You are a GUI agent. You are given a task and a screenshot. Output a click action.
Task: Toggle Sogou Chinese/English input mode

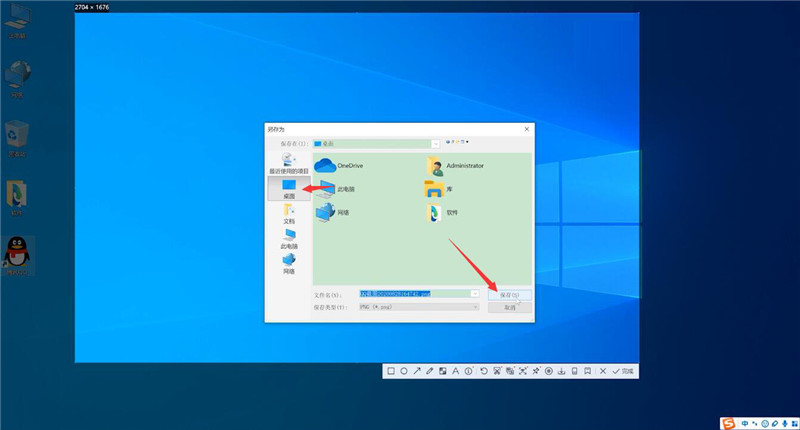(745, 424)
